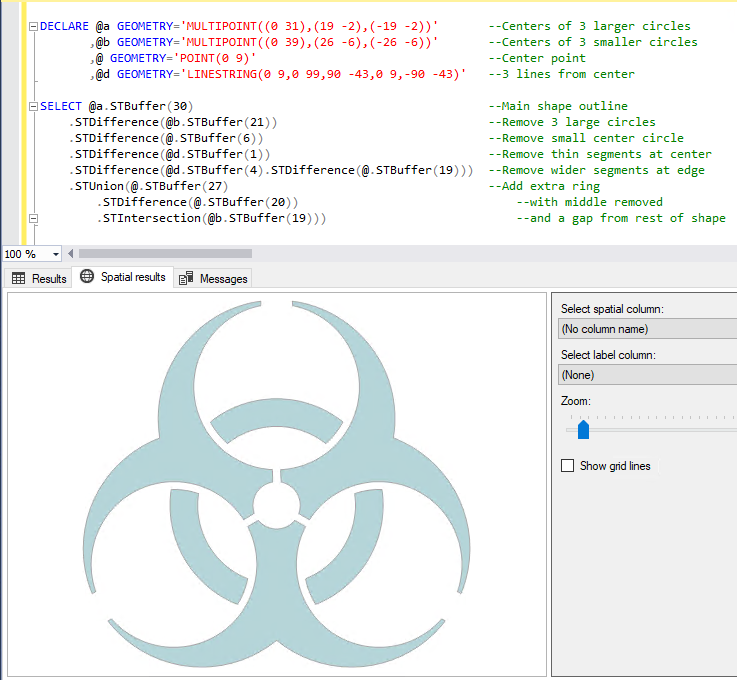Click the Zoom slider handle
Screen dimensions: 737x680
[x=583, y=430]
